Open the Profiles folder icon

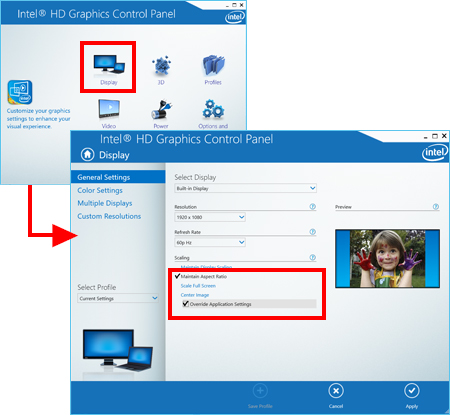coord(213,65)
